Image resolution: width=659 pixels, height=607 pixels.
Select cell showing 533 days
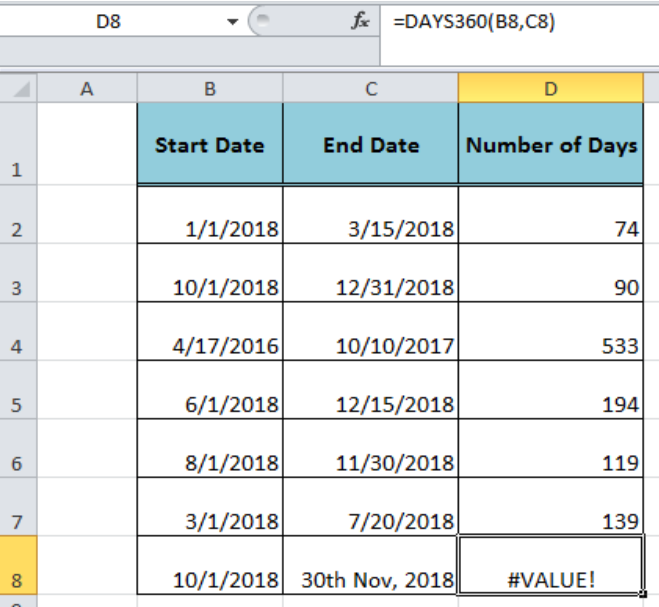coord(551,331)
